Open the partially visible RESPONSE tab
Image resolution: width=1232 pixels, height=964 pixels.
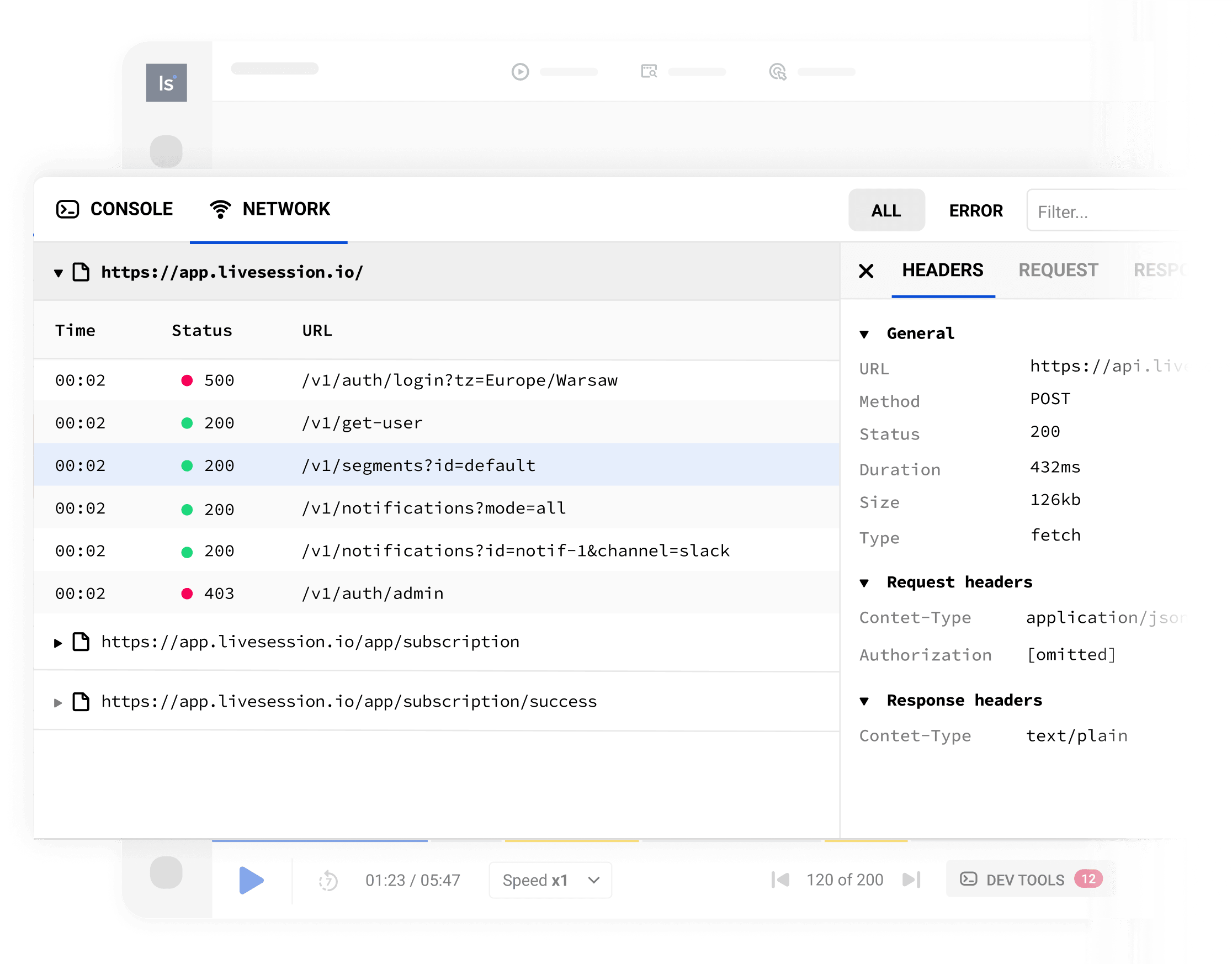[x=1160, y=271]
